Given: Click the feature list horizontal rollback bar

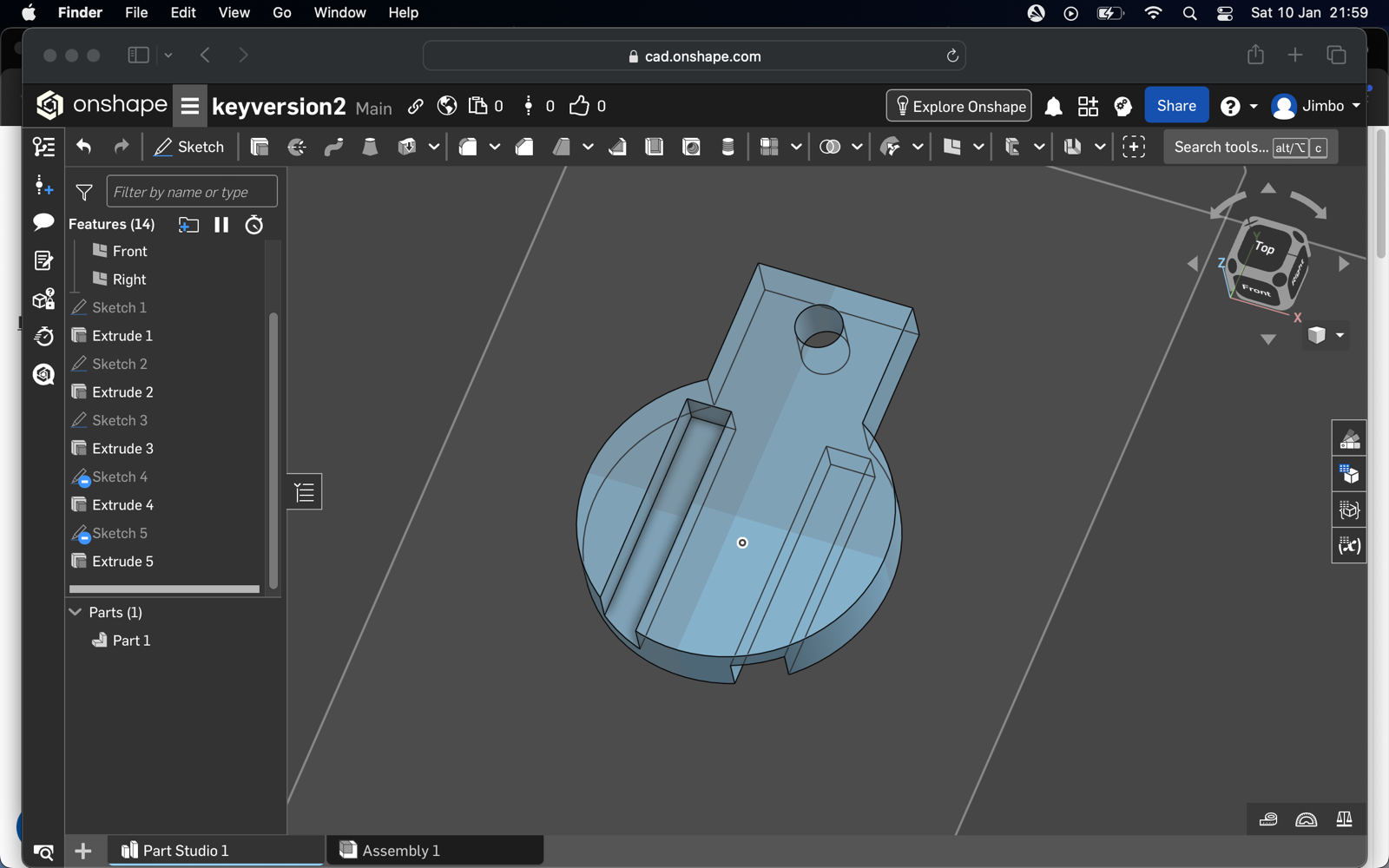Looking at the screenshot, I should click(164, 589).
